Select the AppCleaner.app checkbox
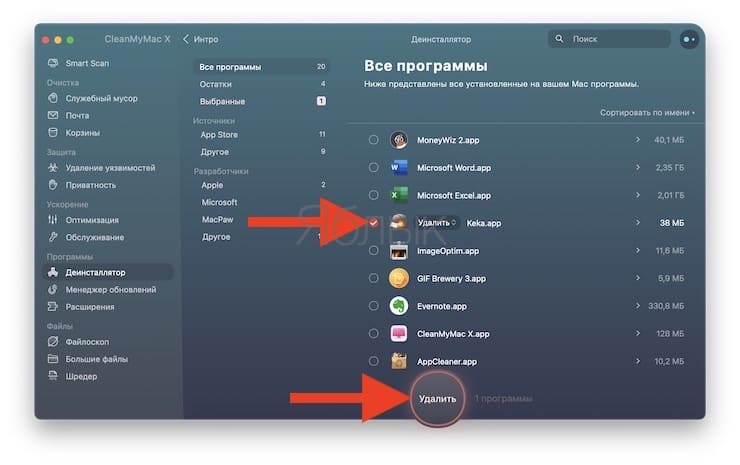This screenshot has width=740, height=465. pos(373,361)
